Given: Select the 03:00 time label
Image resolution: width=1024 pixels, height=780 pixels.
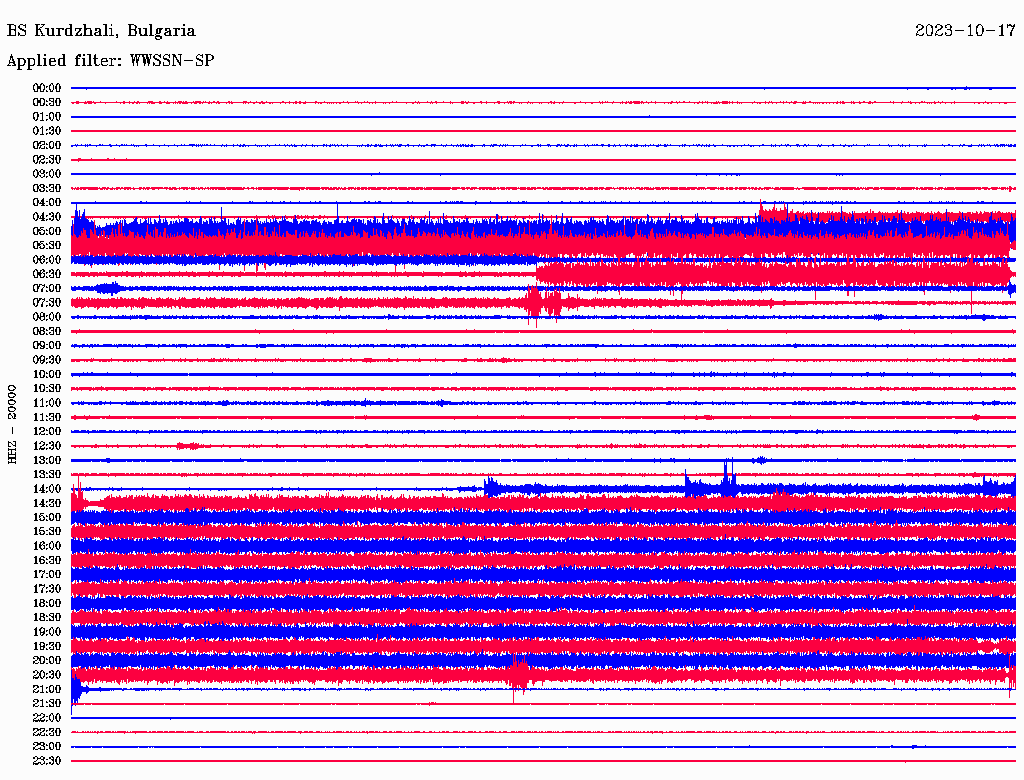Looking at the screenshot, I should [x=46, y=174].
